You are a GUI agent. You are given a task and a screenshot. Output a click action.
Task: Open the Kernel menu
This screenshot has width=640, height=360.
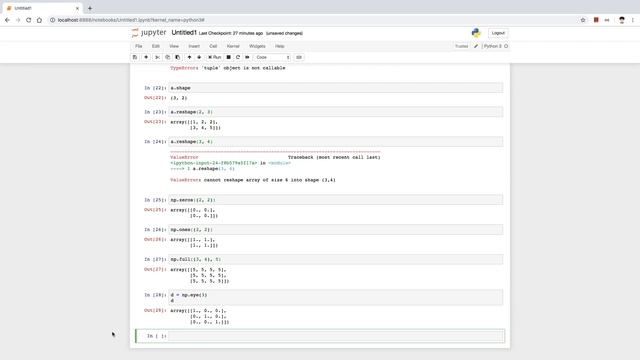pyautogui.click(x=233, y=46)
